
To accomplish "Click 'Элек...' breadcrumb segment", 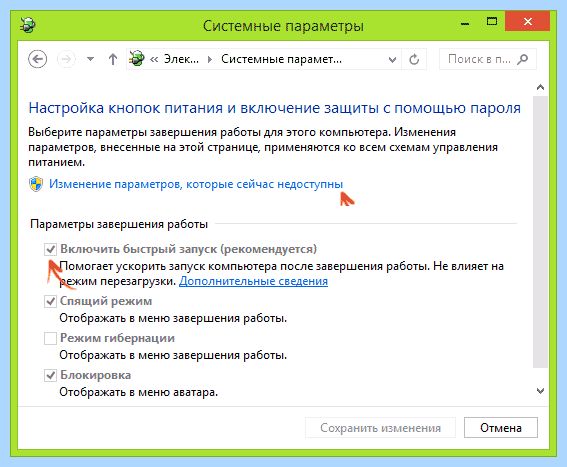I will point(181,59).
